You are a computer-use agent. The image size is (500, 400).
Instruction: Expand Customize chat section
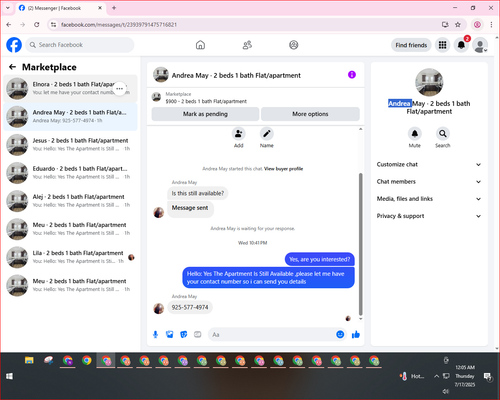[429, 164]
